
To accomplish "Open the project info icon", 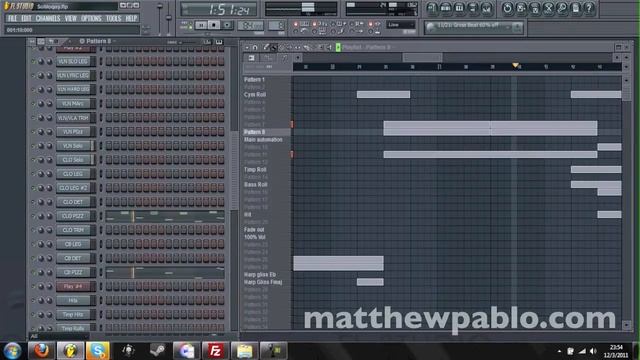I will coord(576,8).
